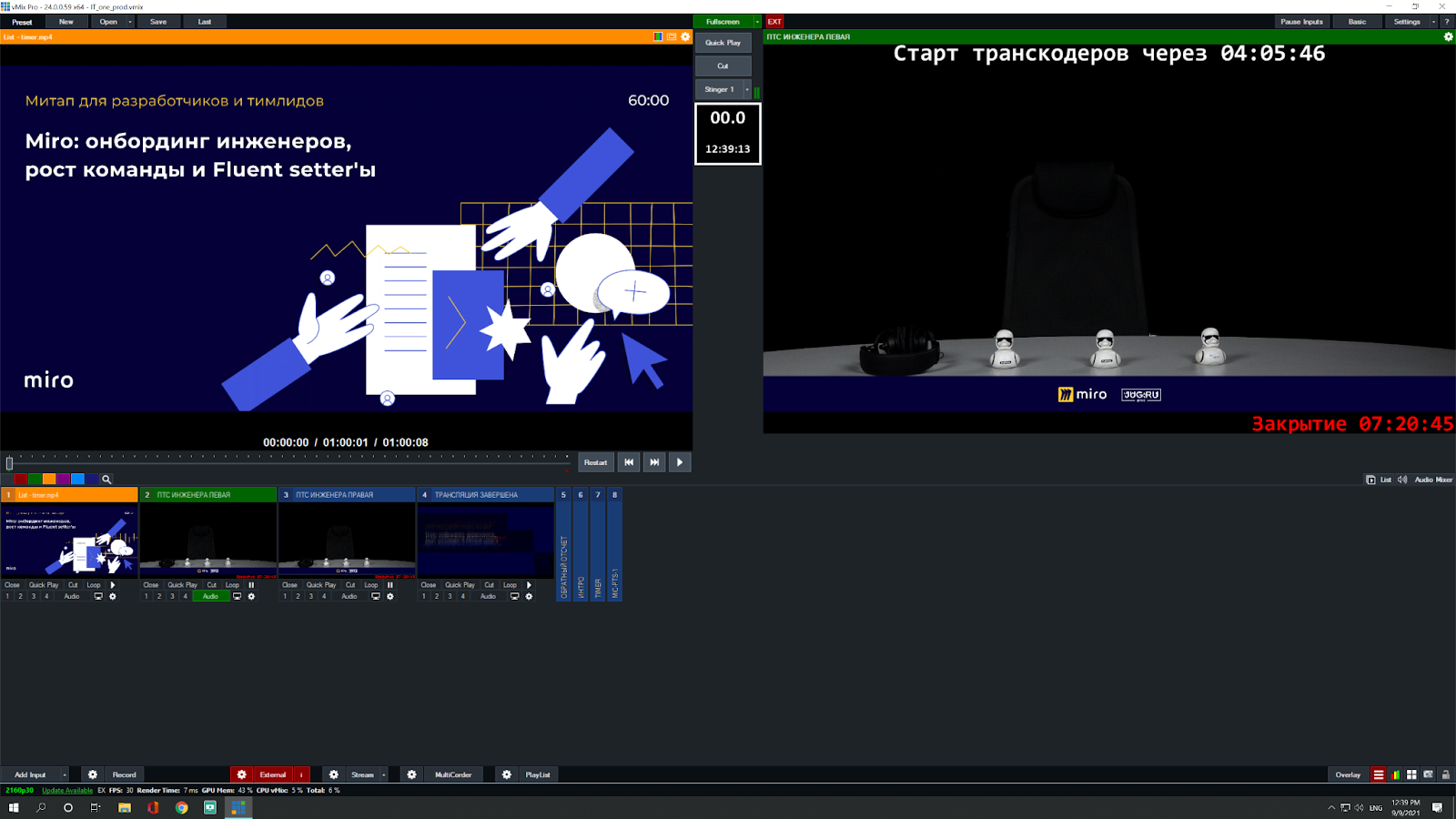Open settings gear for ПТС ИНЖЕНЕРА ЛЕВАЯ input
1456x819 pixels.
pyautogui.click(x=252, y=596)
